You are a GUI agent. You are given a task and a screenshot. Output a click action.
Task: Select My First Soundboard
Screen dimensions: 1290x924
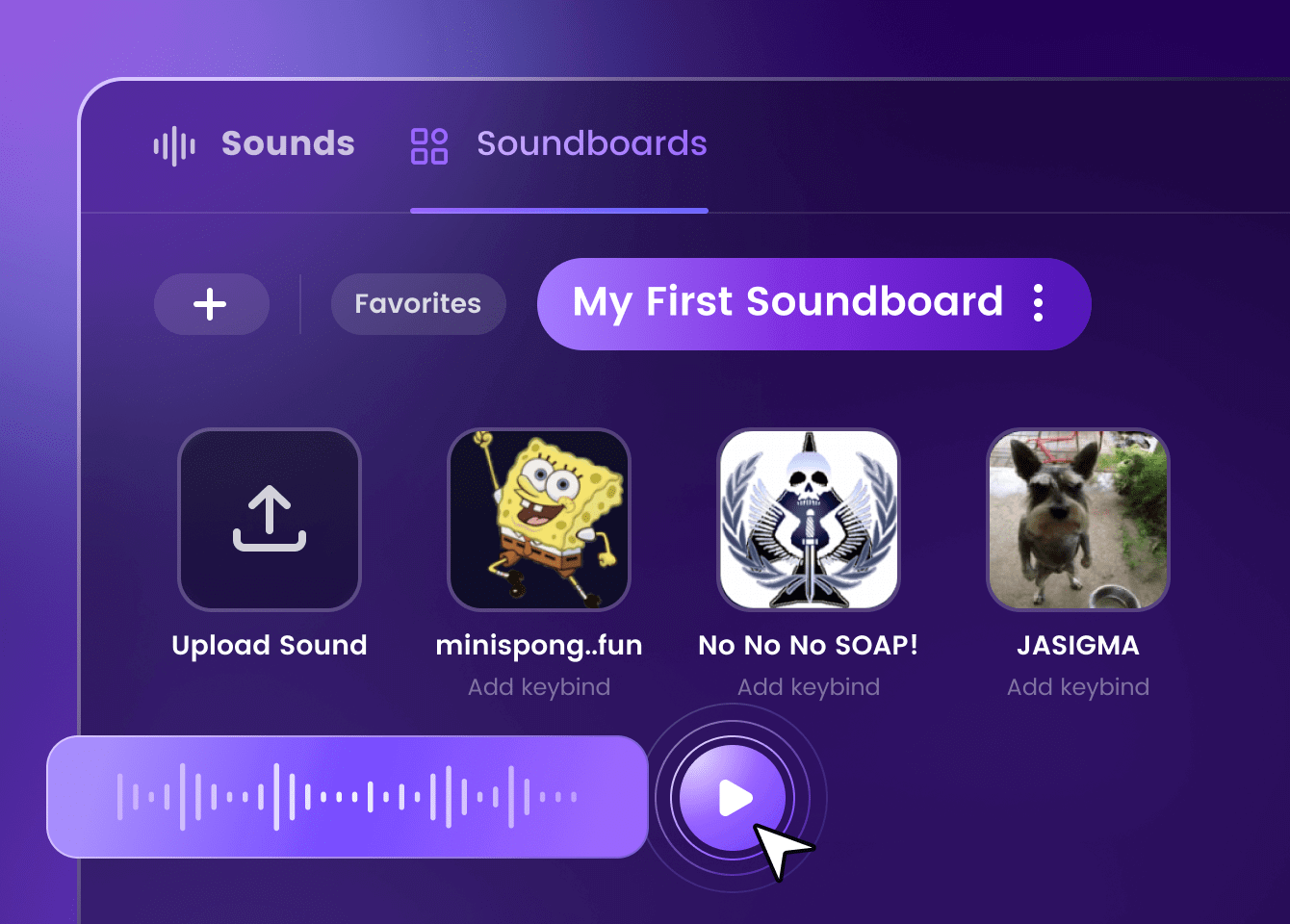pos(787,302)
